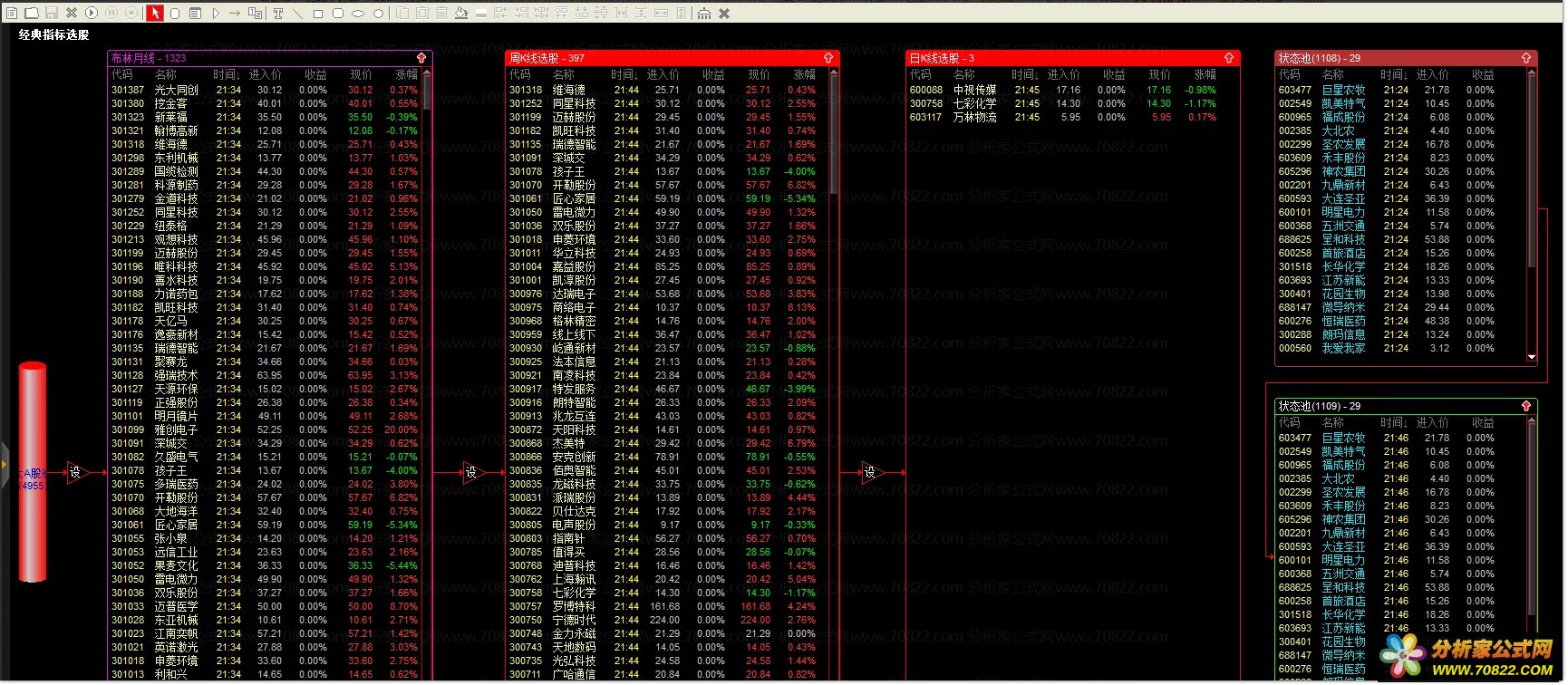Sort 布林月线 list by 涨幅 column
Viewport: 1568px width, 685px height.
pyautogui.click(x=406, y=74)
